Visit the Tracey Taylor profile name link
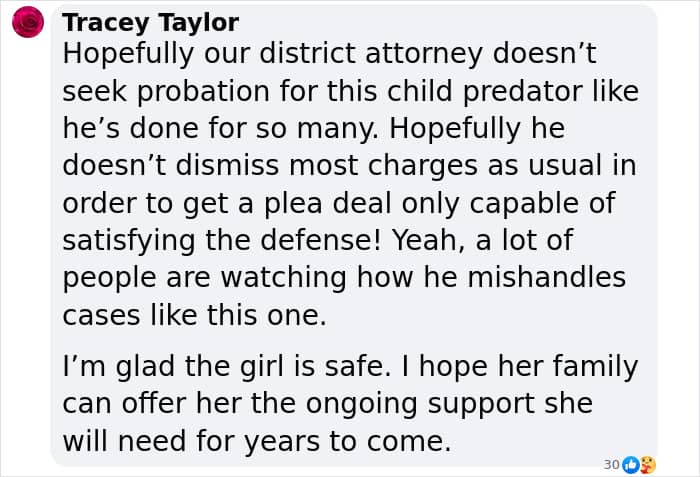The height and width of the screenshot is (477, 700). point(150,23)
